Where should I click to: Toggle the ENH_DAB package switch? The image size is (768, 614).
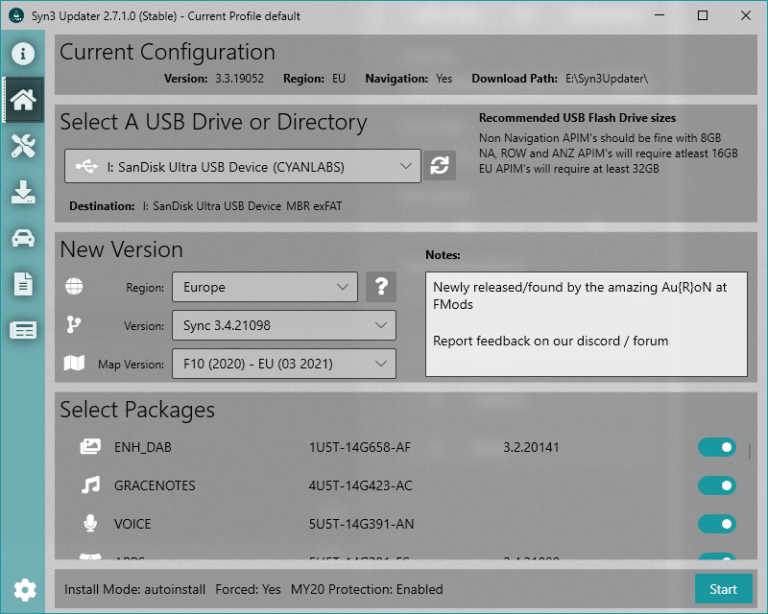(717, 447)
